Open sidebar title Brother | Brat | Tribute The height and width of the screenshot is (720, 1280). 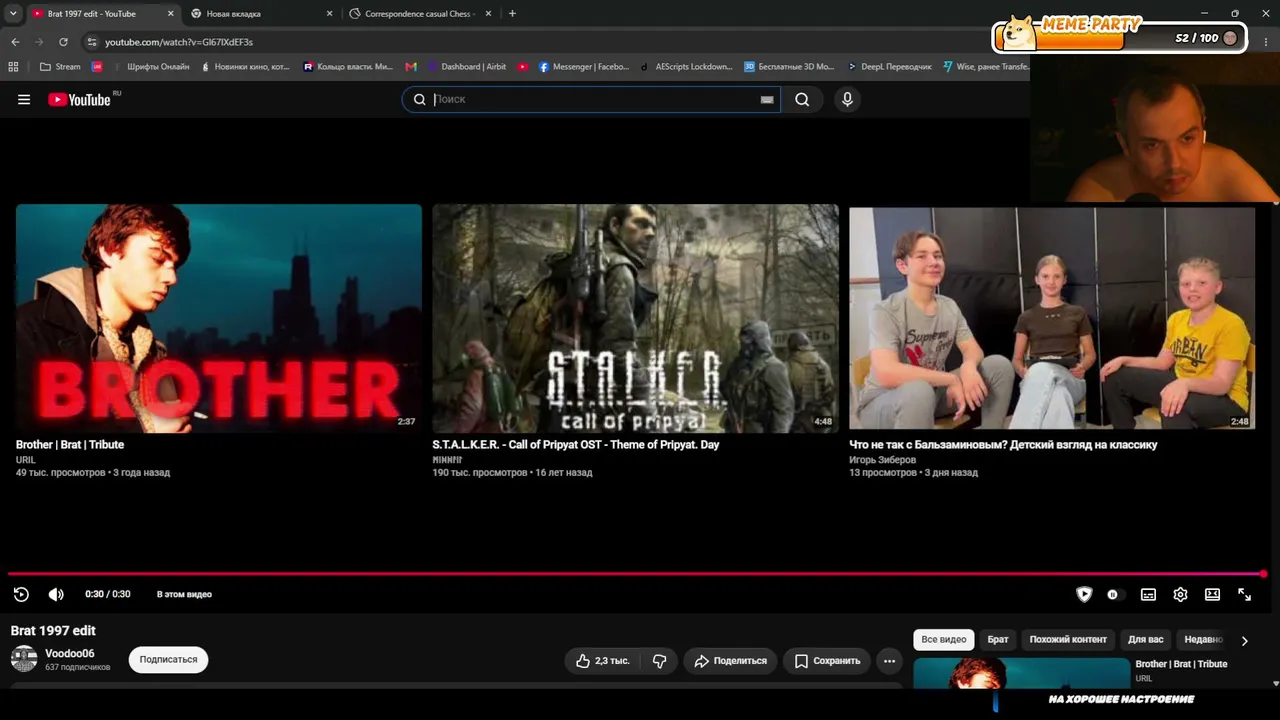coord(1181,664)
